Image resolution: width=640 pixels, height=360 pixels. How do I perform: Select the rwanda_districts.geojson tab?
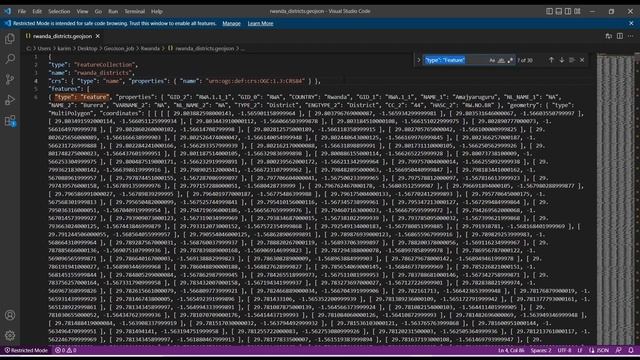(62, 36)
